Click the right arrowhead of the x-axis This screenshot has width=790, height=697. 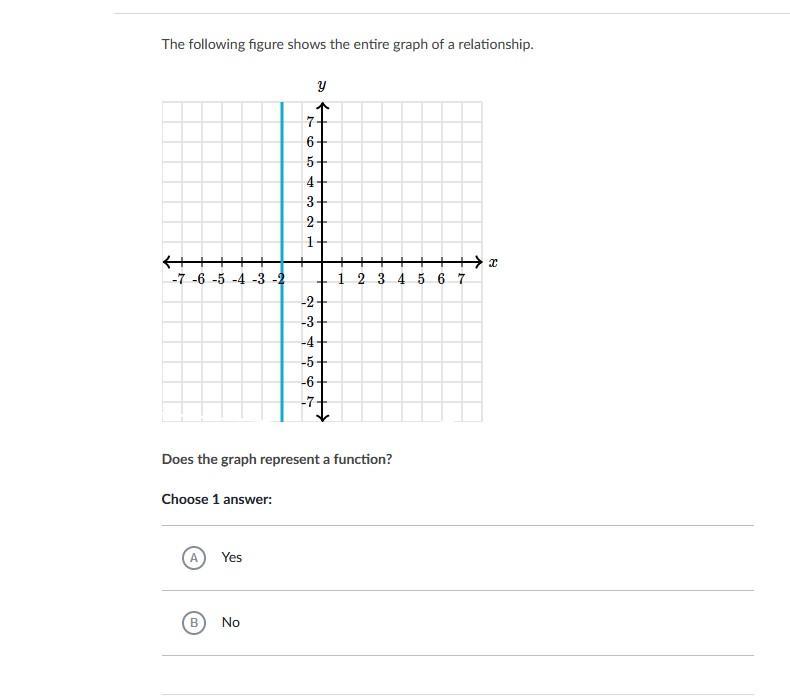click(x=478, y=262)
